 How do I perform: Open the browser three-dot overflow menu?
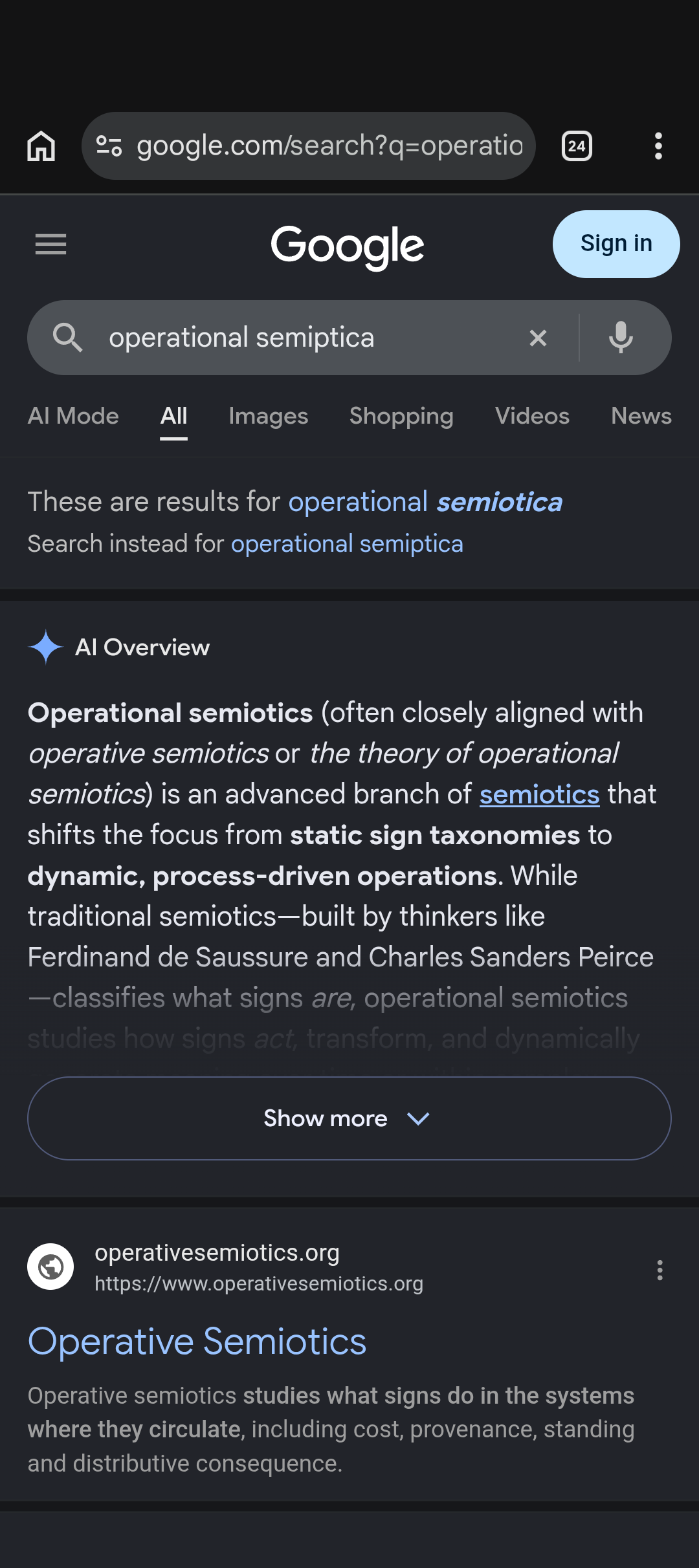[x=658, y=146]
